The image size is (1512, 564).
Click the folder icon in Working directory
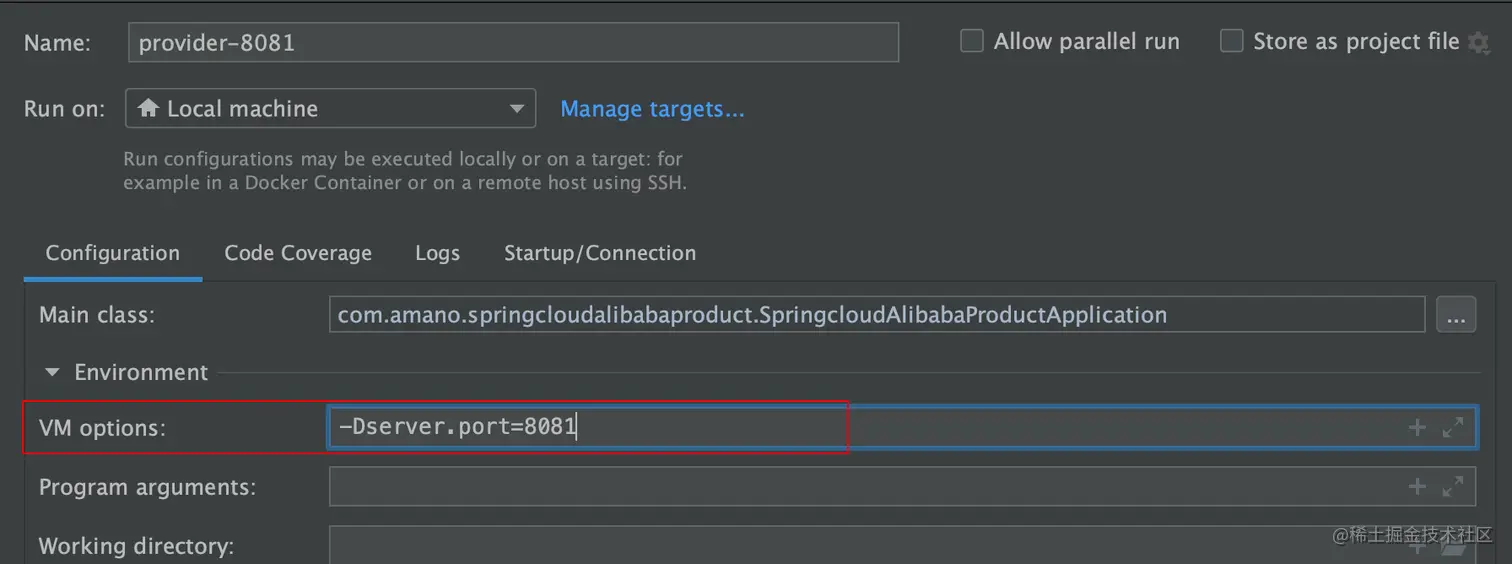coord(1453,547)
